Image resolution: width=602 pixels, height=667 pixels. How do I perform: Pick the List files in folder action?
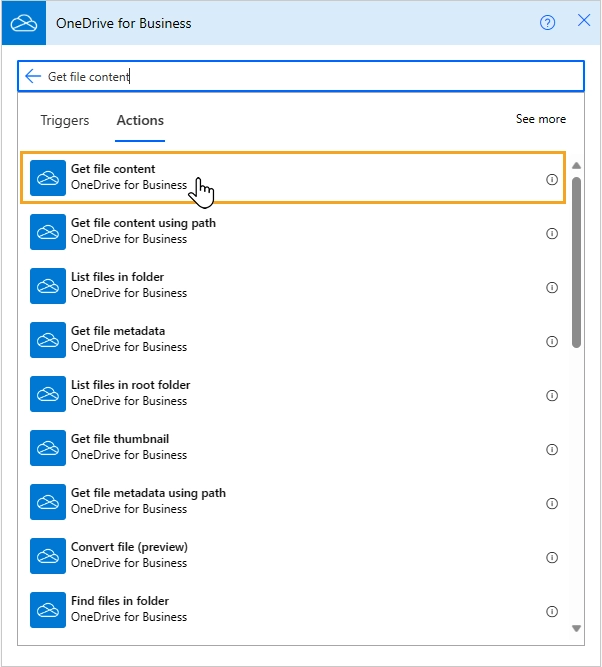point(293,286)
